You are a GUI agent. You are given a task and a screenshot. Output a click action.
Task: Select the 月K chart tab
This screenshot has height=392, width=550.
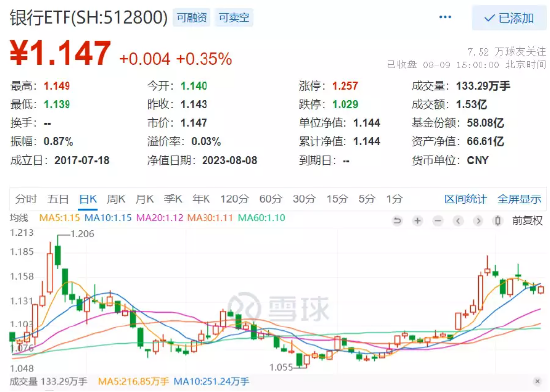[x=145, y=199]
